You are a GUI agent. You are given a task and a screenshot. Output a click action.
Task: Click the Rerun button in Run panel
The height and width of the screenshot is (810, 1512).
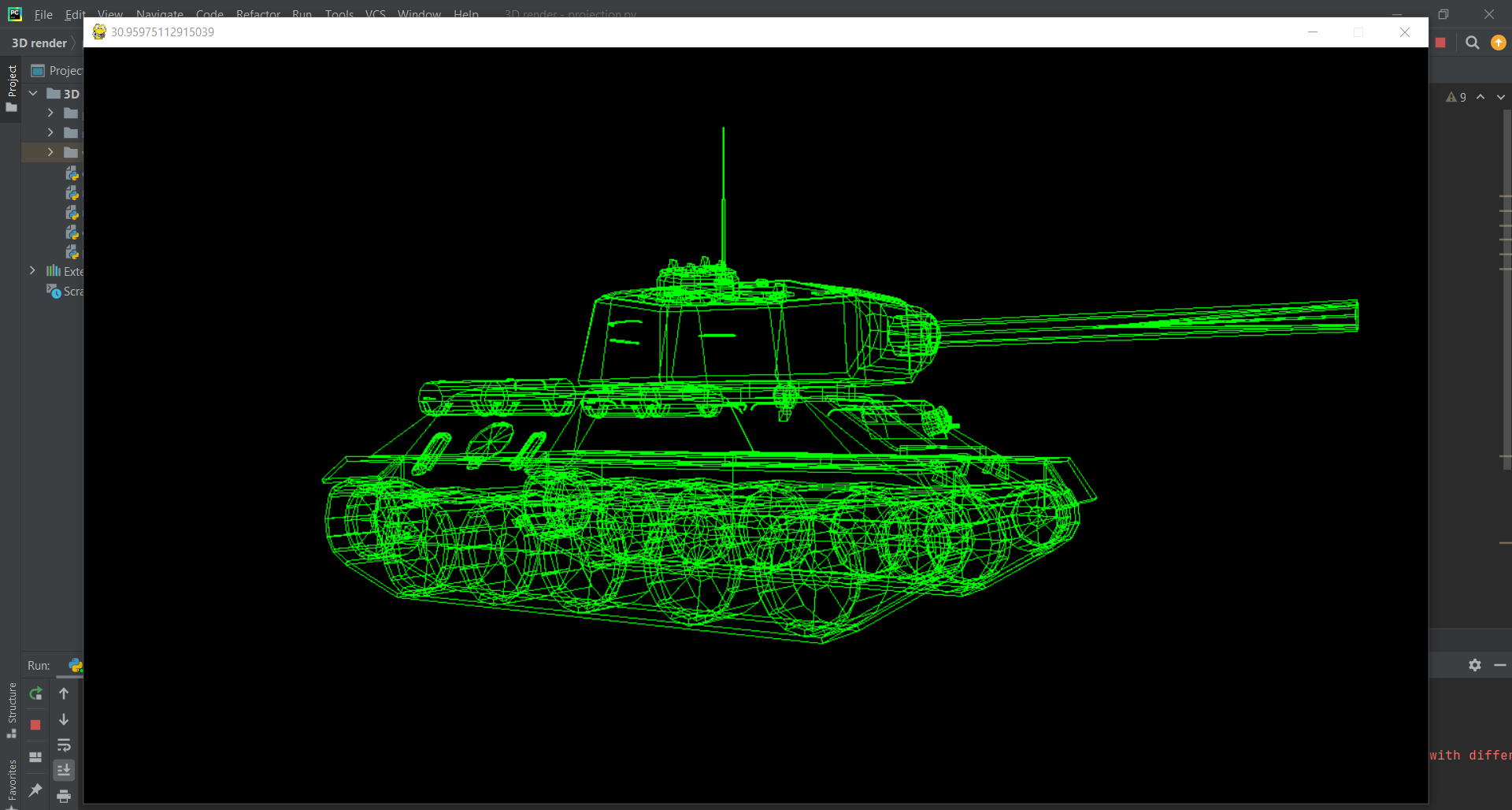(35, 694)
